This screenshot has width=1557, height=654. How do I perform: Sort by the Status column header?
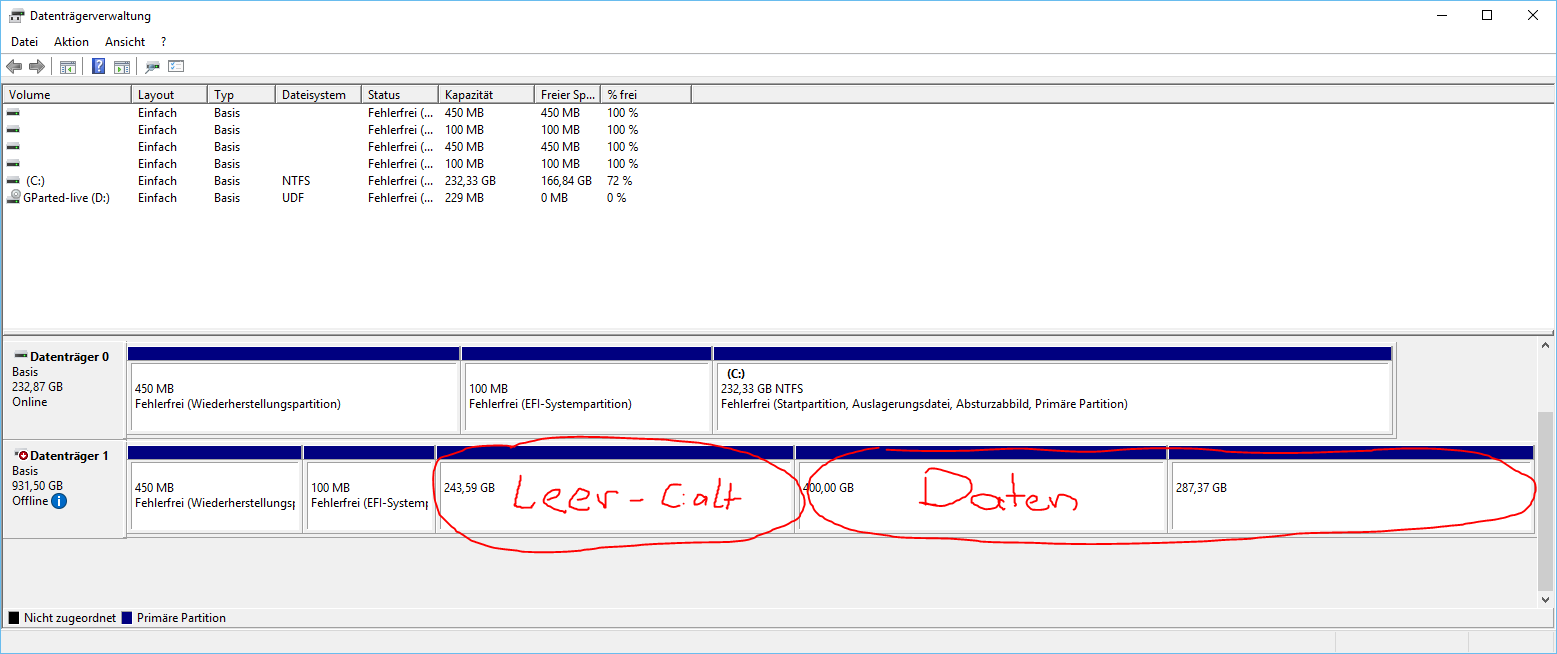point(400,95)
